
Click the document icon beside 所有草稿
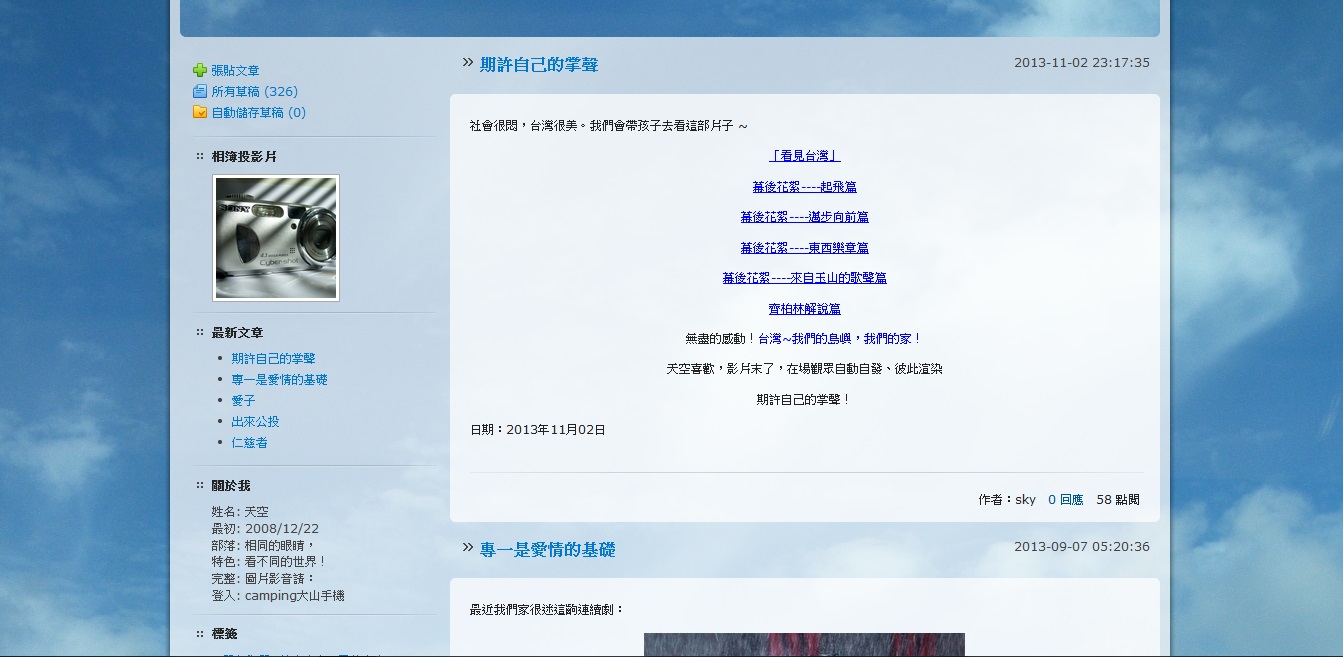tap(200, 91)
